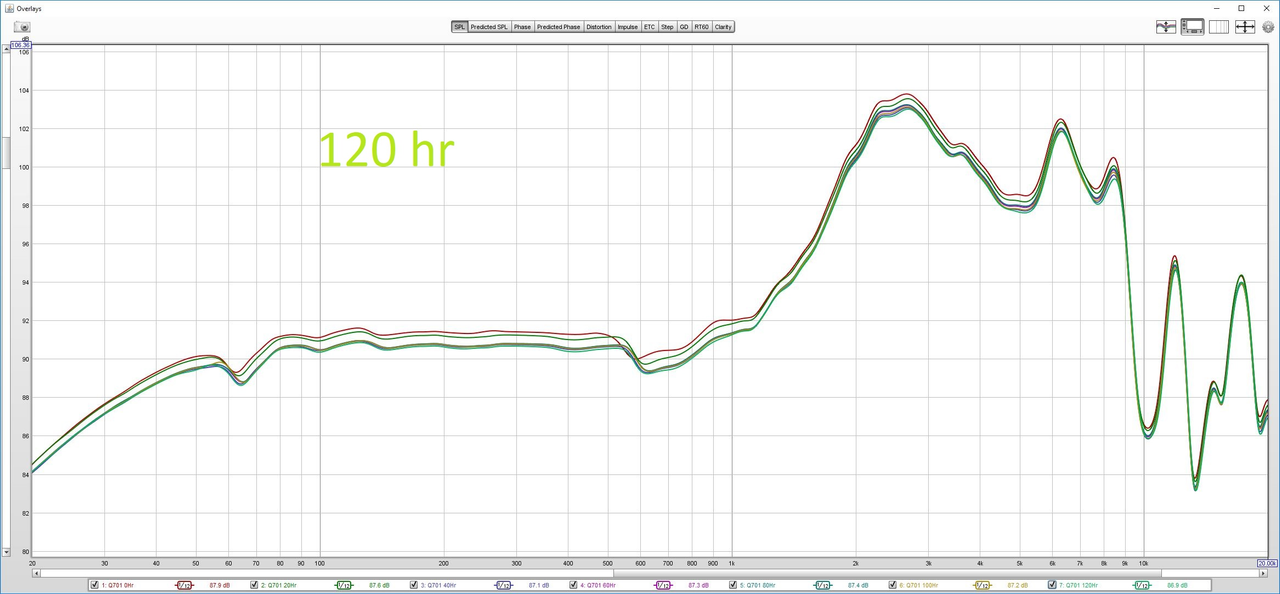Click smoothing icon for Q701 120Hr trace

tap(1142, 585)
